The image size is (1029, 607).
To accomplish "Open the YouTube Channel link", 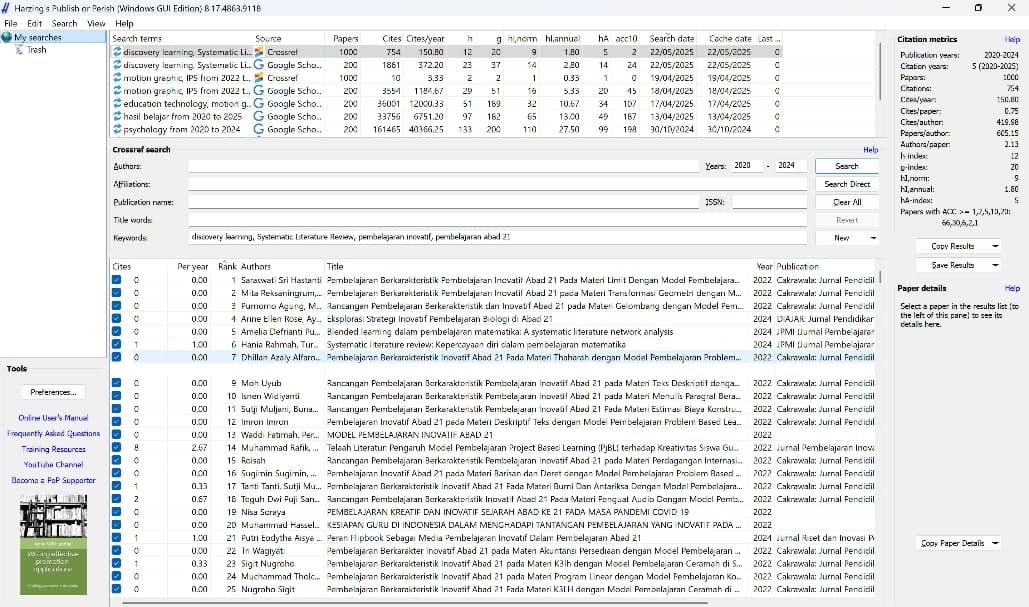I will point(53,465).
